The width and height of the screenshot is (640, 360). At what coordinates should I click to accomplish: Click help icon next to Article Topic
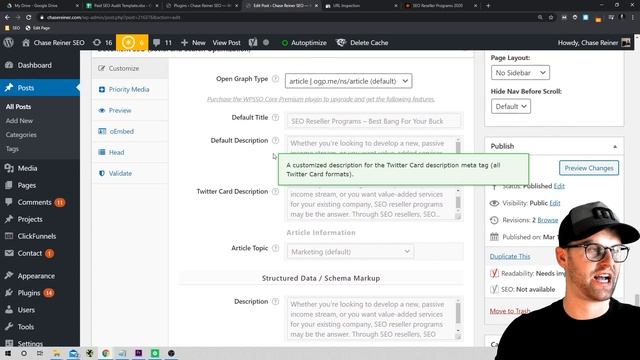coord(276,248)
